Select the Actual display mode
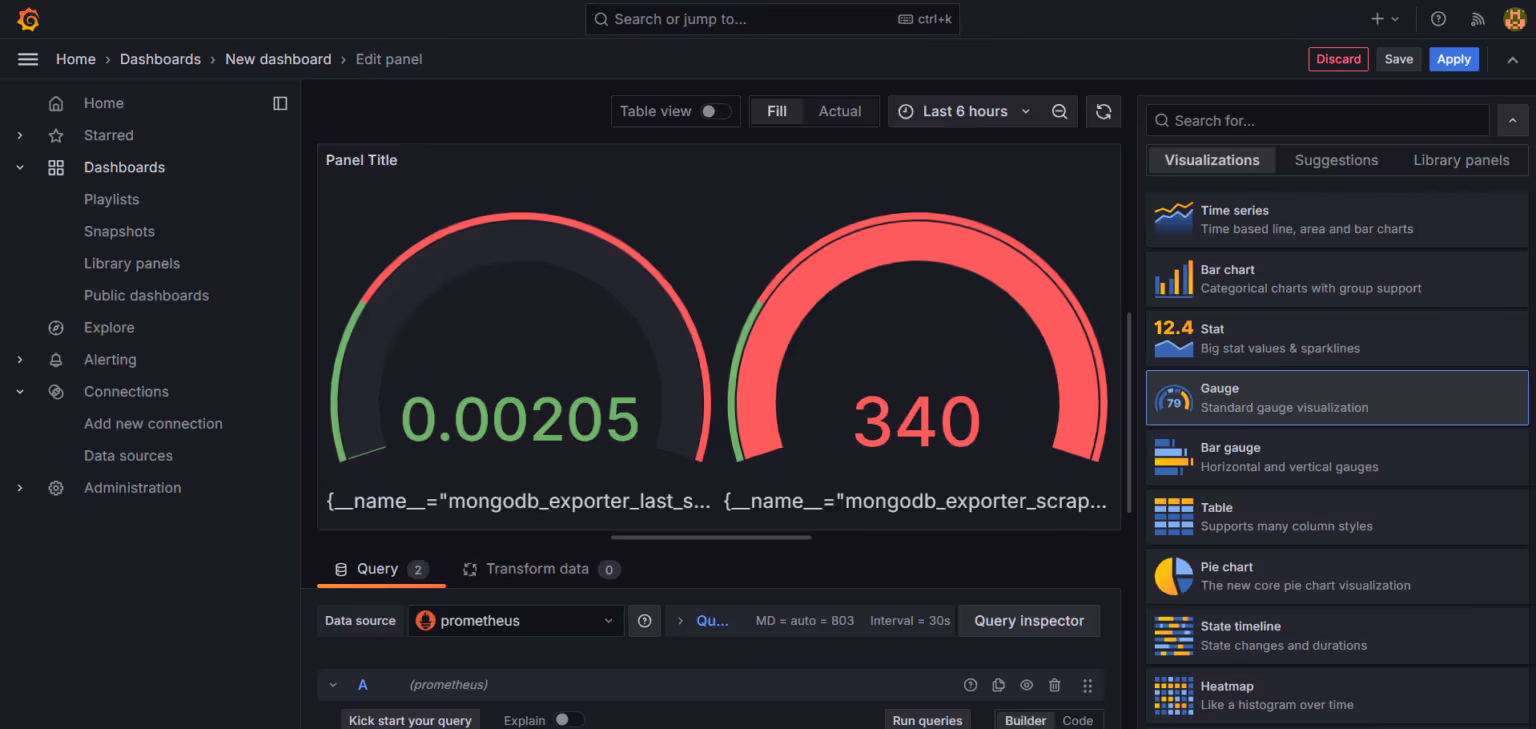The width and height of the screenshot is (1536, 729). pos(840,112)
